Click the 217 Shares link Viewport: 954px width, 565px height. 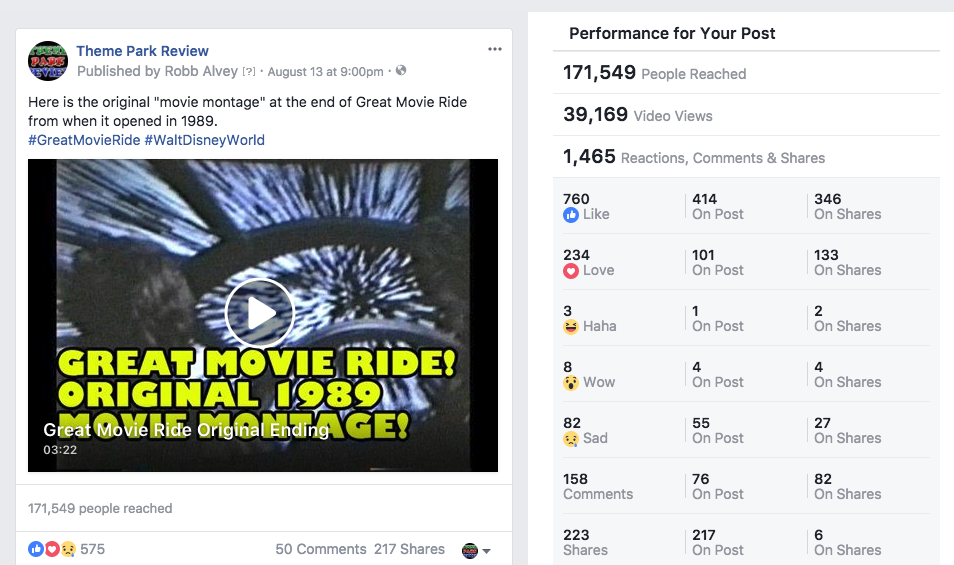coord(409,549)
